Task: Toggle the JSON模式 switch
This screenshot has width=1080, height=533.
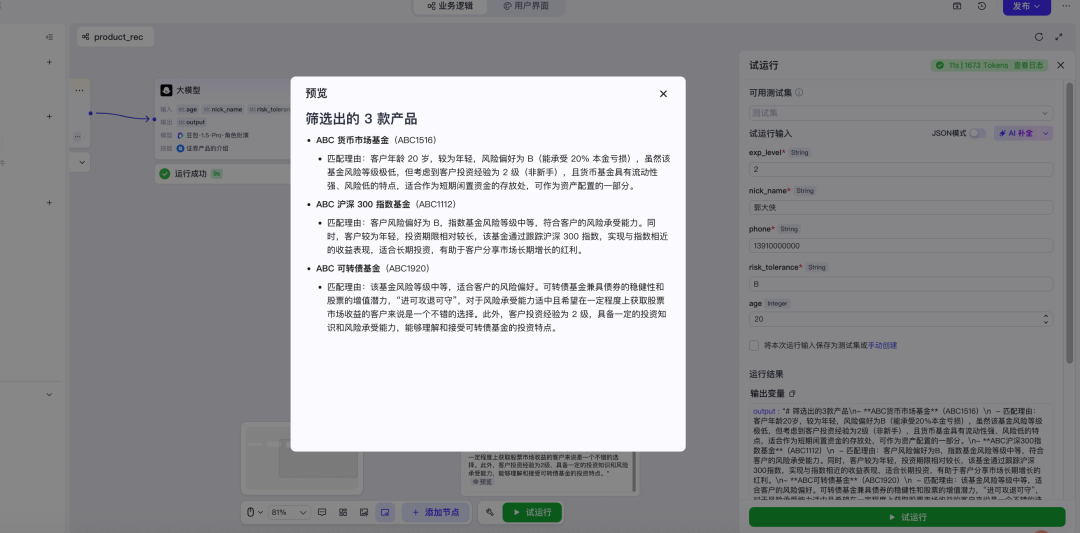Action: pyautogui.click(x=976, y=133)
